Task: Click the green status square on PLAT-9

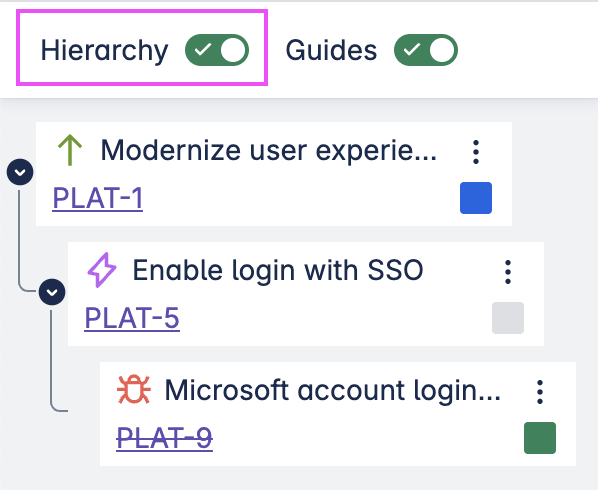Action: tap(540, 438)
